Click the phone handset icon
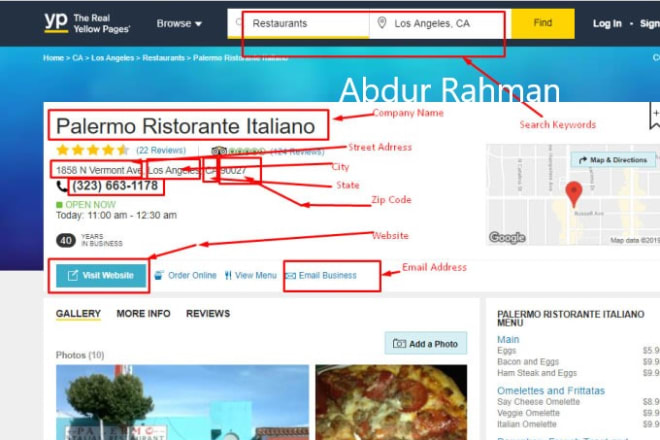The width and height of the screenshot is (660, 440). 61,186
